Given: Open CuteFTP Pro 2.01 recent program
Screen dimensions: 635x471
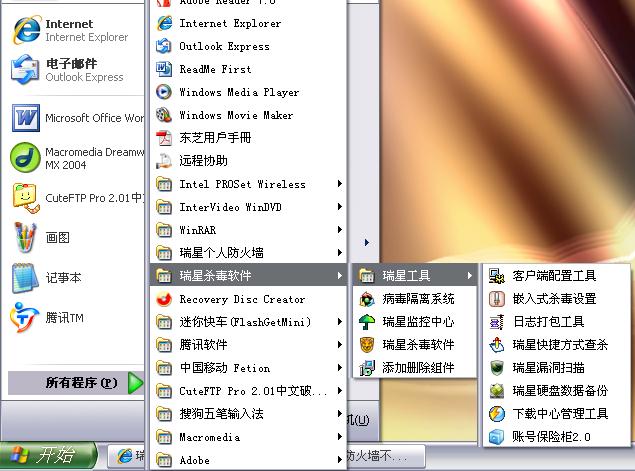Looking at the screenshot, I should click(75, 198).
